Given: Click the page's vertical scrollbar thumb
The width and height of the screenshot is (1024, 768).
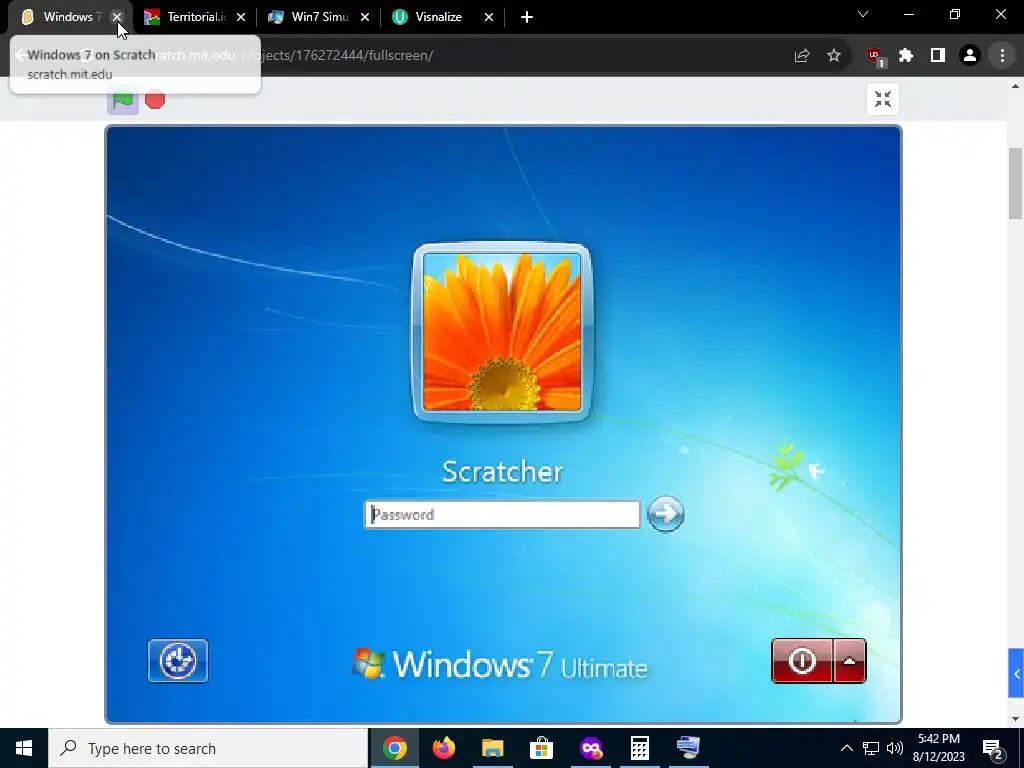Looking at the screenshot, I should point(1016,184).
